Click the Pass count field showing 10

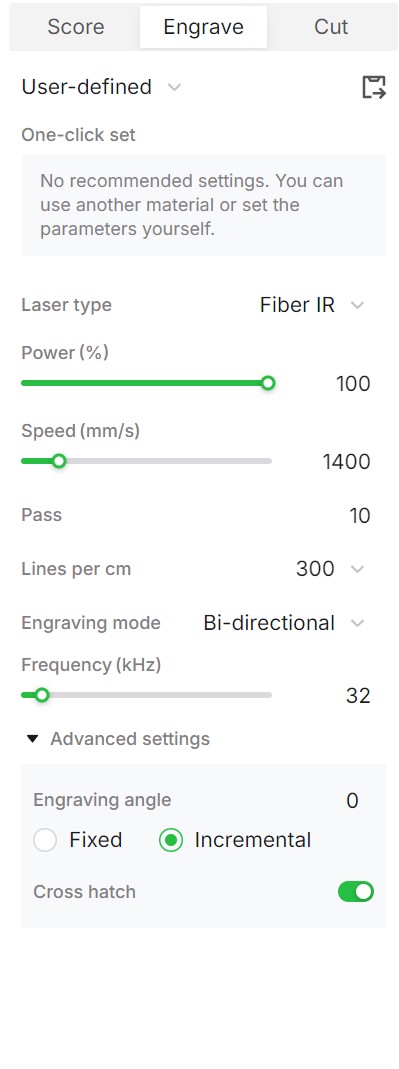(359, 515)
